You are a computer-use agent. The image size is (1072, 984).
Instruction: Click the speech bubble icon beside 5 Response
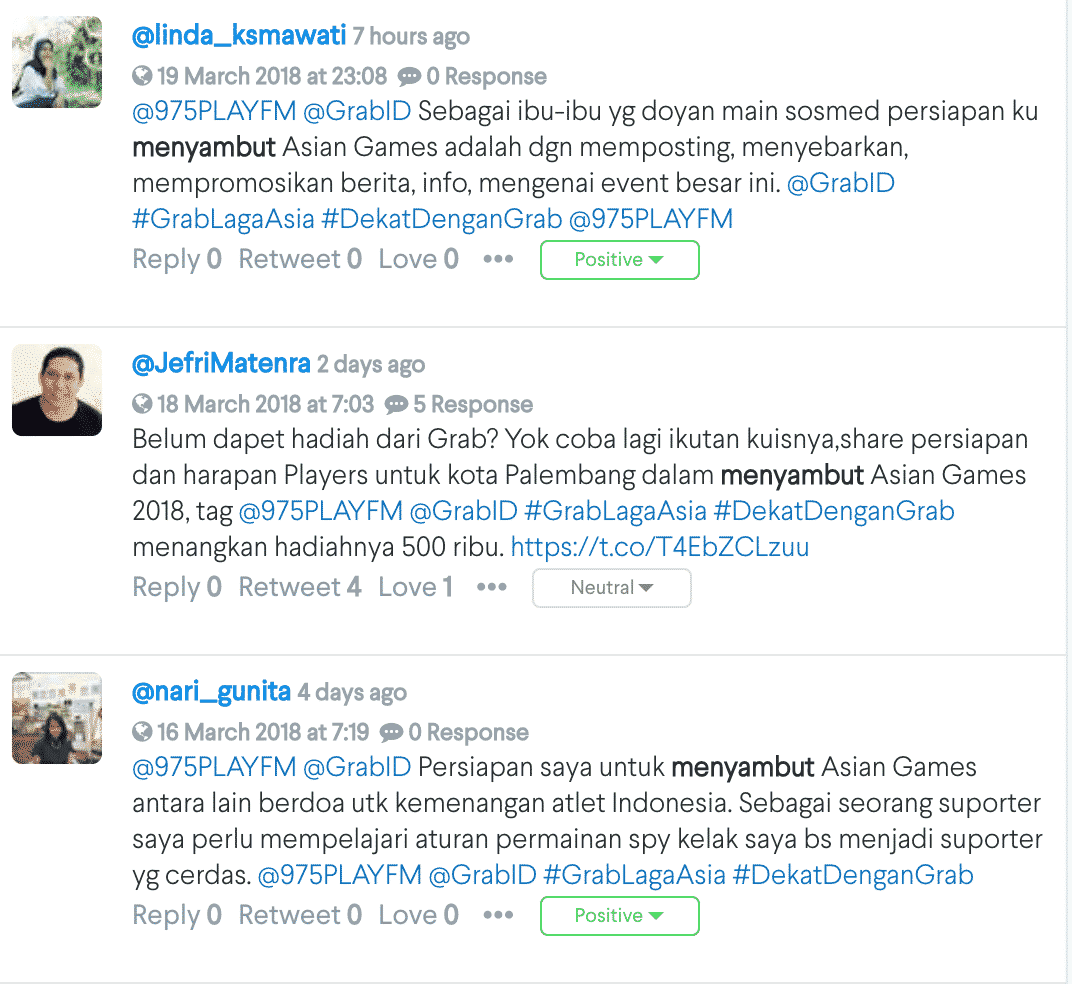pyautogui.click(x=396, y=405)
